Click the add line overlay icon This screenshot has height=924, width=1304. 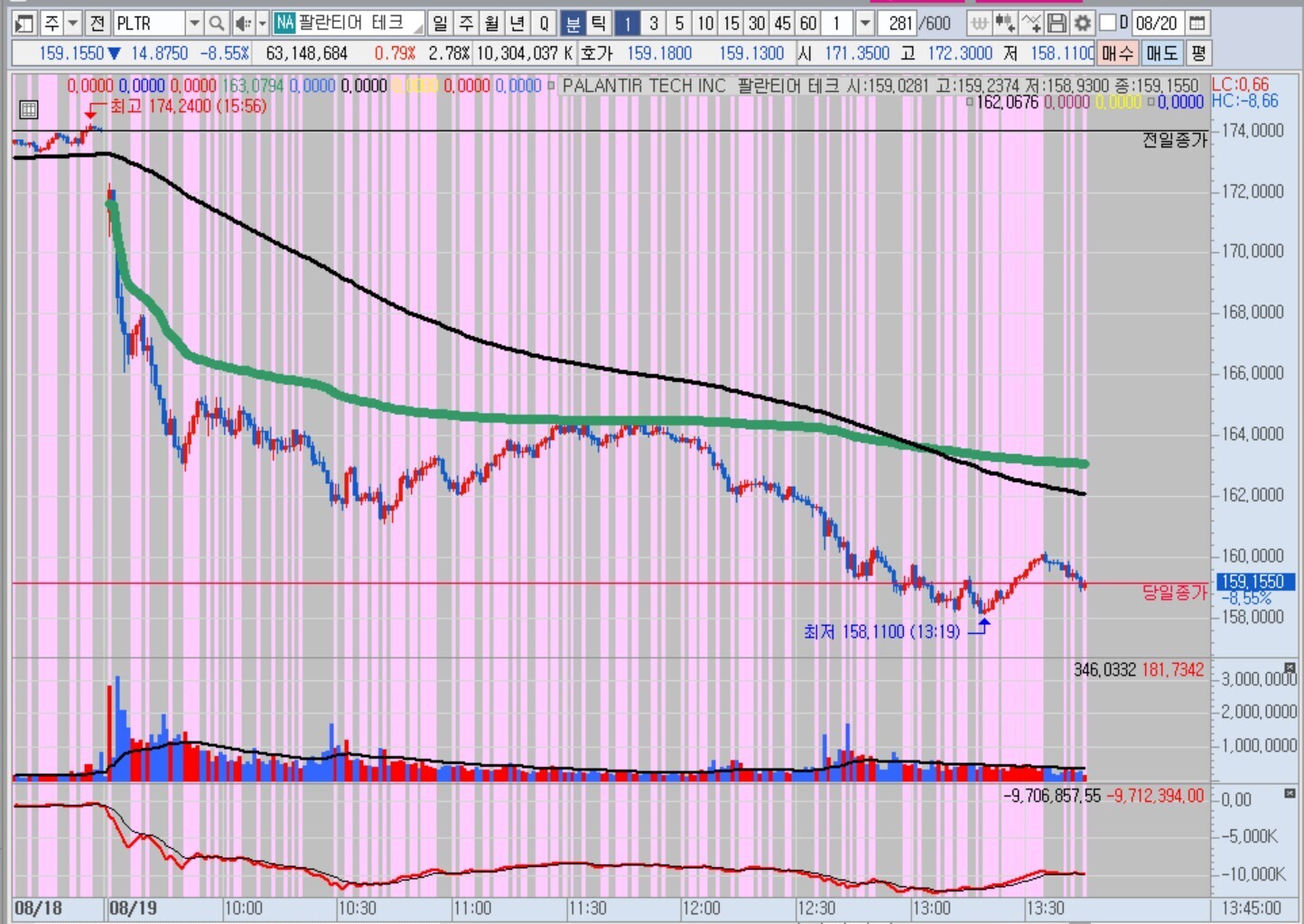pos(1030,23)
